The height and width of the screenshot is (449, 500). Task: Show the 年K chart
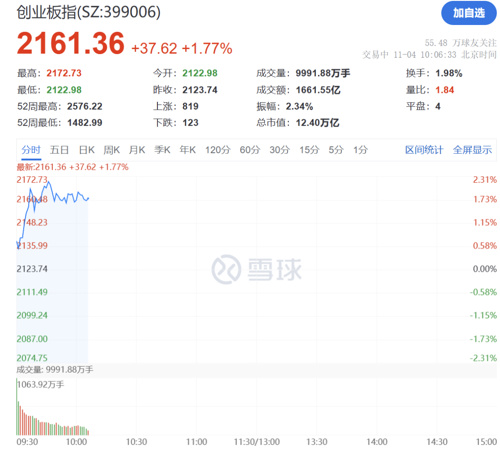[188, 150]
